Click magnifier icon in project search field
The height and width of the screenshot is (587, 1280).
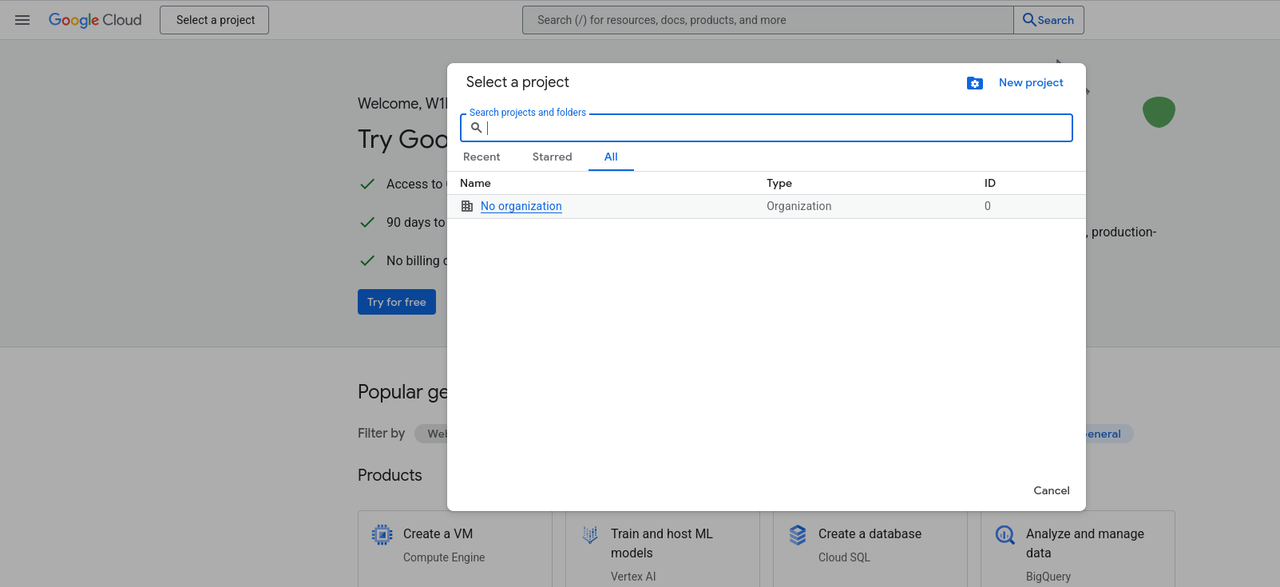point(477,128)
